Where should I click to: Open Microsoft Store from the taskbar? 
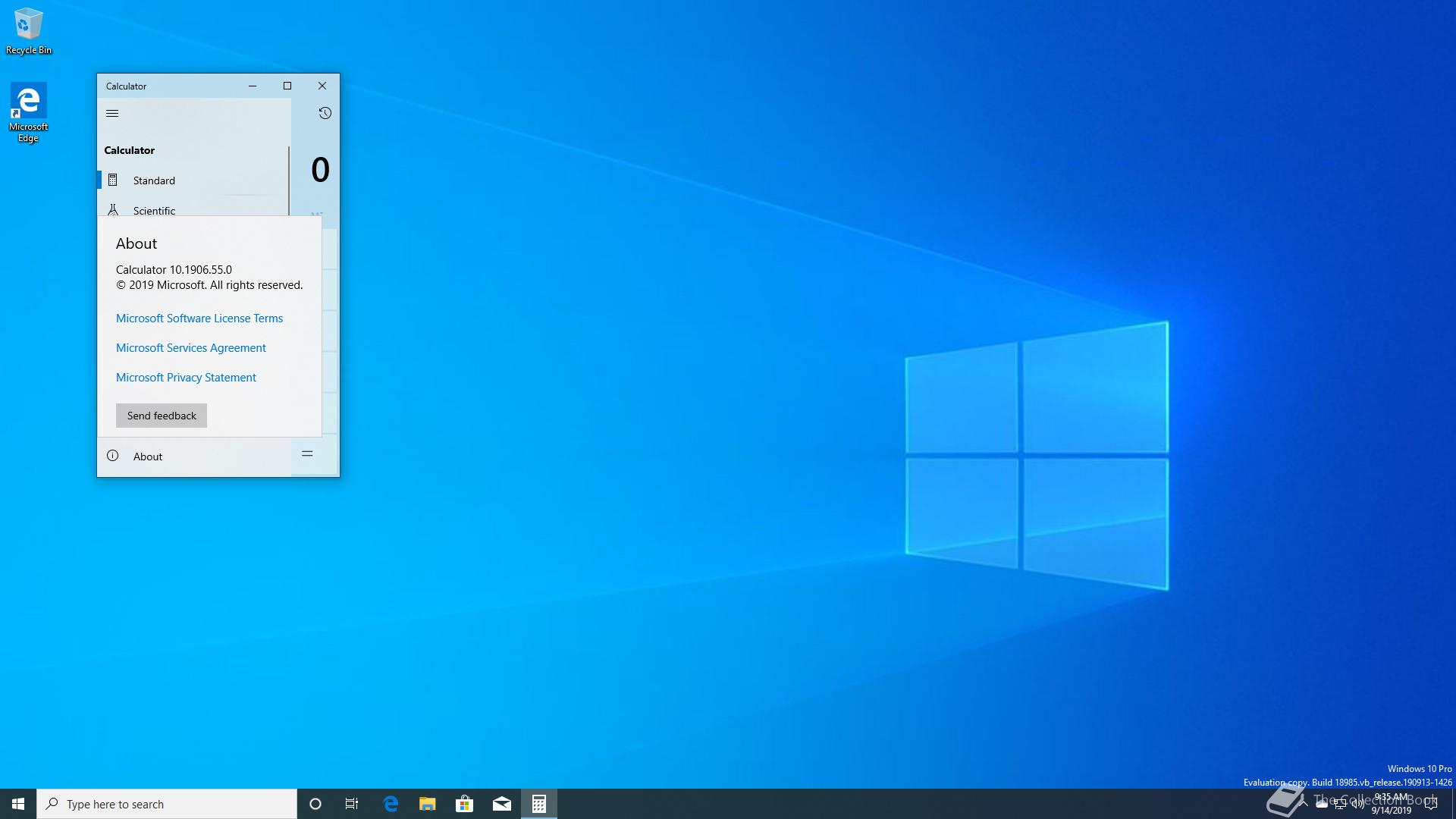click(465, 804)
